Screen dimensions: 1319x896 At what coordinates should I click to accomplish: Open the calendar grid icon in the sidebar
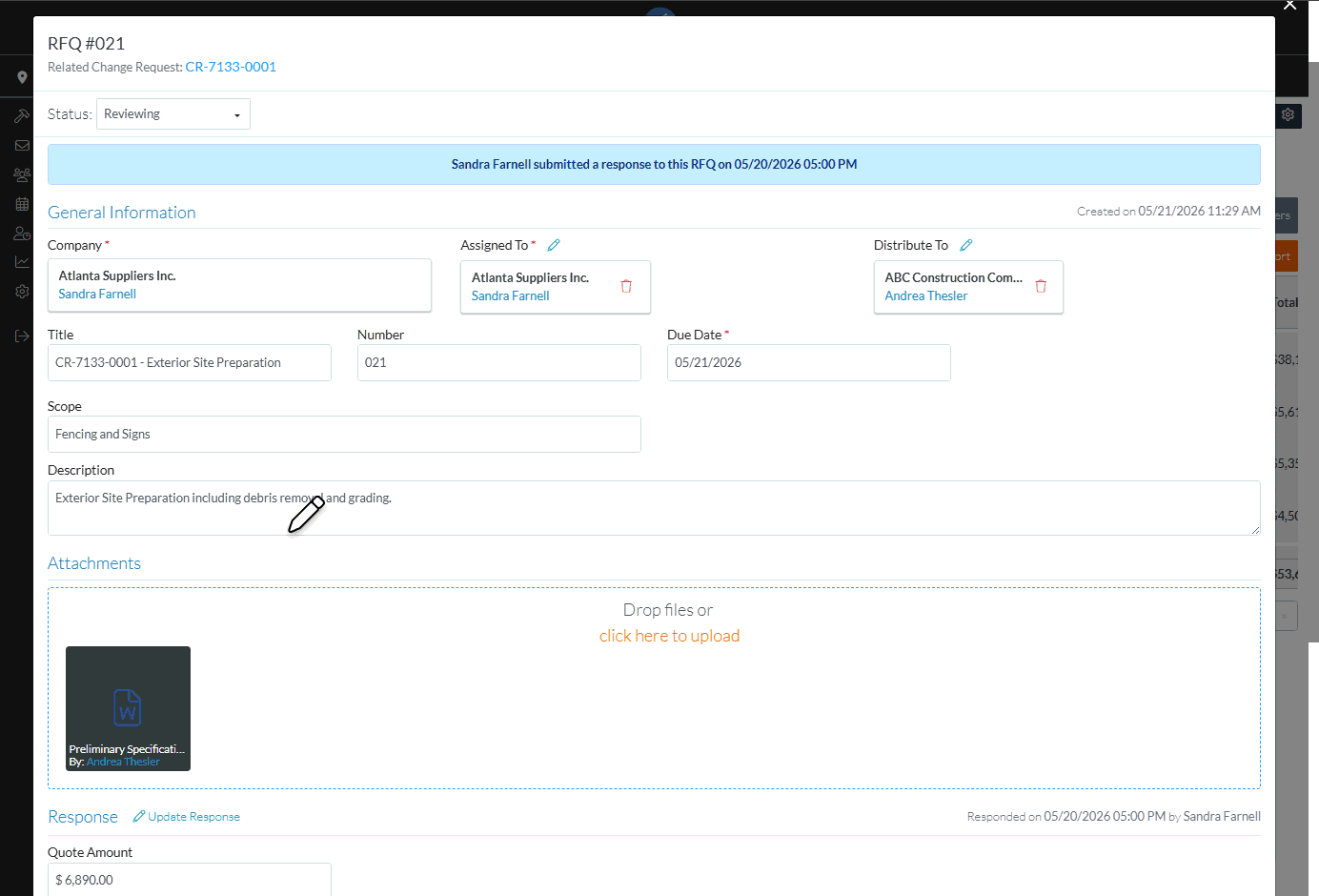tap(22, 204)
